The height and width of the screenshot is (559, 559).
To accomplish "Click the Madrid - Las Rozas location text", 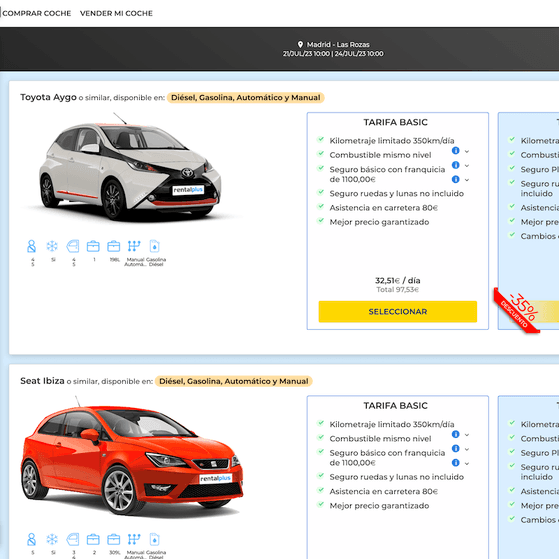I will [338, 45].
